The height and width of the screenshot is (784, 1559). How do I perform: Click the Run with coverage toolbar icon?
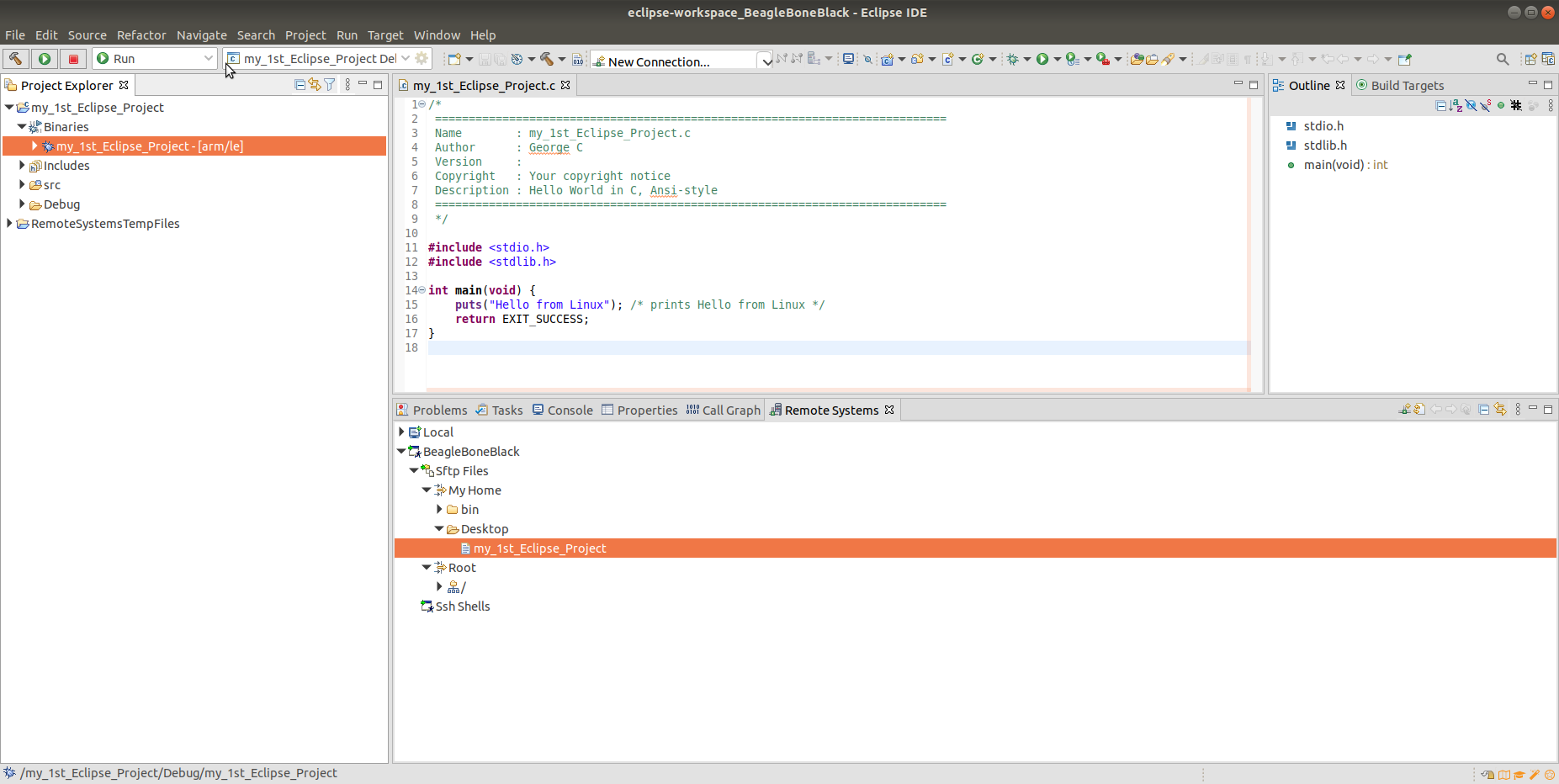(1072, 59)
